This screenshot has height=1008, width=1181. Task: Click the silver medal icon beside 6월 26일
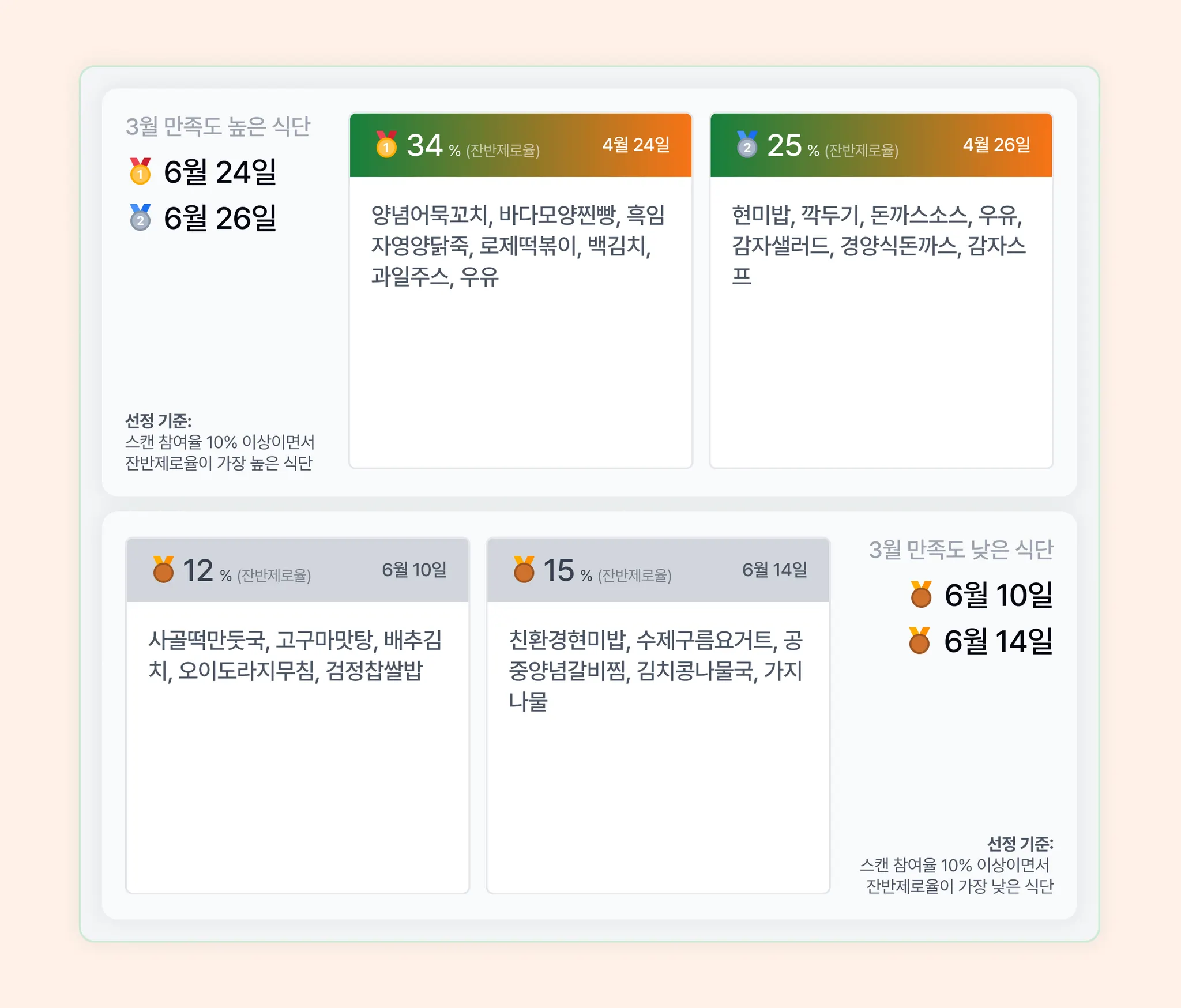click(x=140, y=217)
